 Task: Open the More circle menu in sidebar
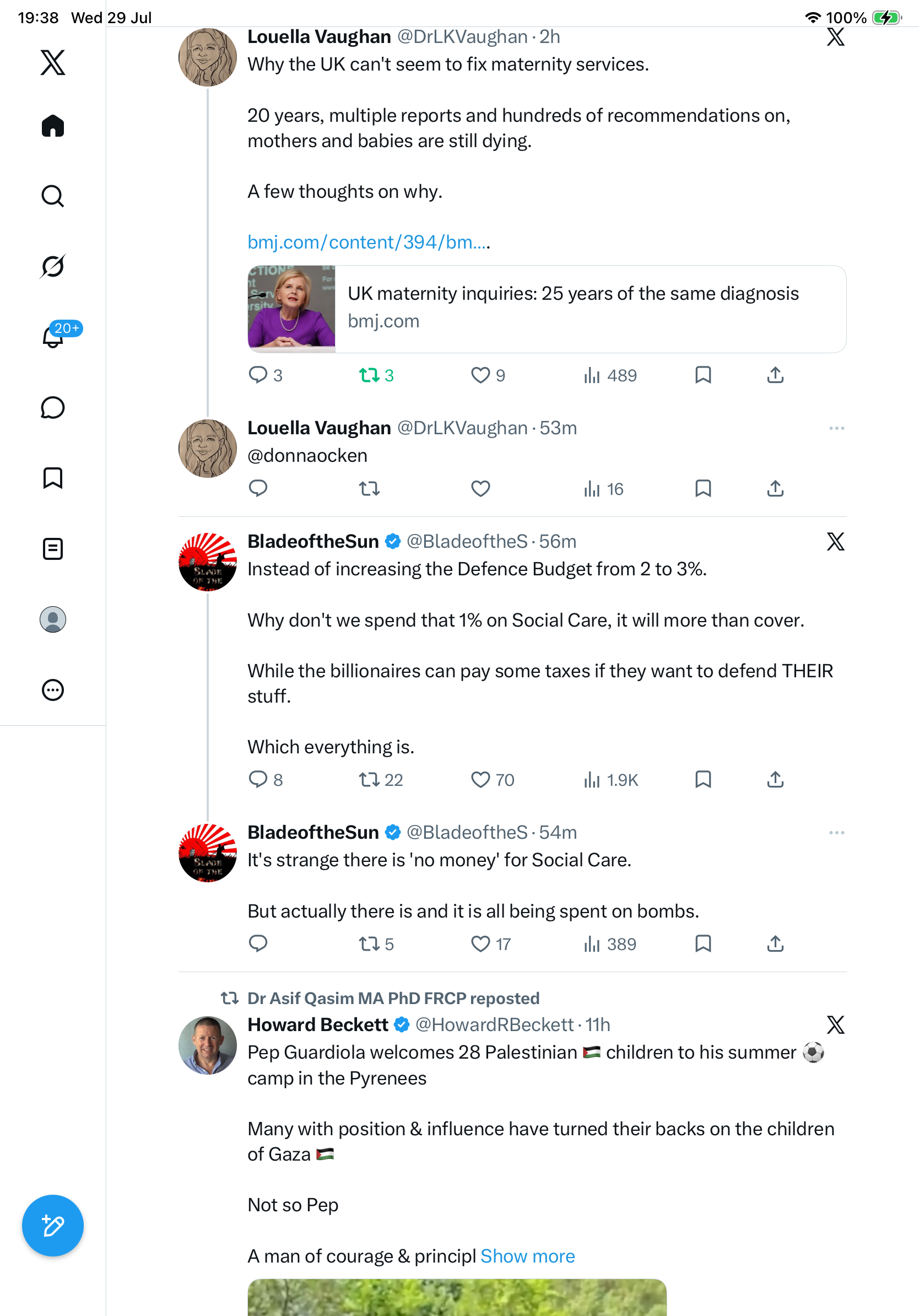pyautogui.click(x=53, y=689)
